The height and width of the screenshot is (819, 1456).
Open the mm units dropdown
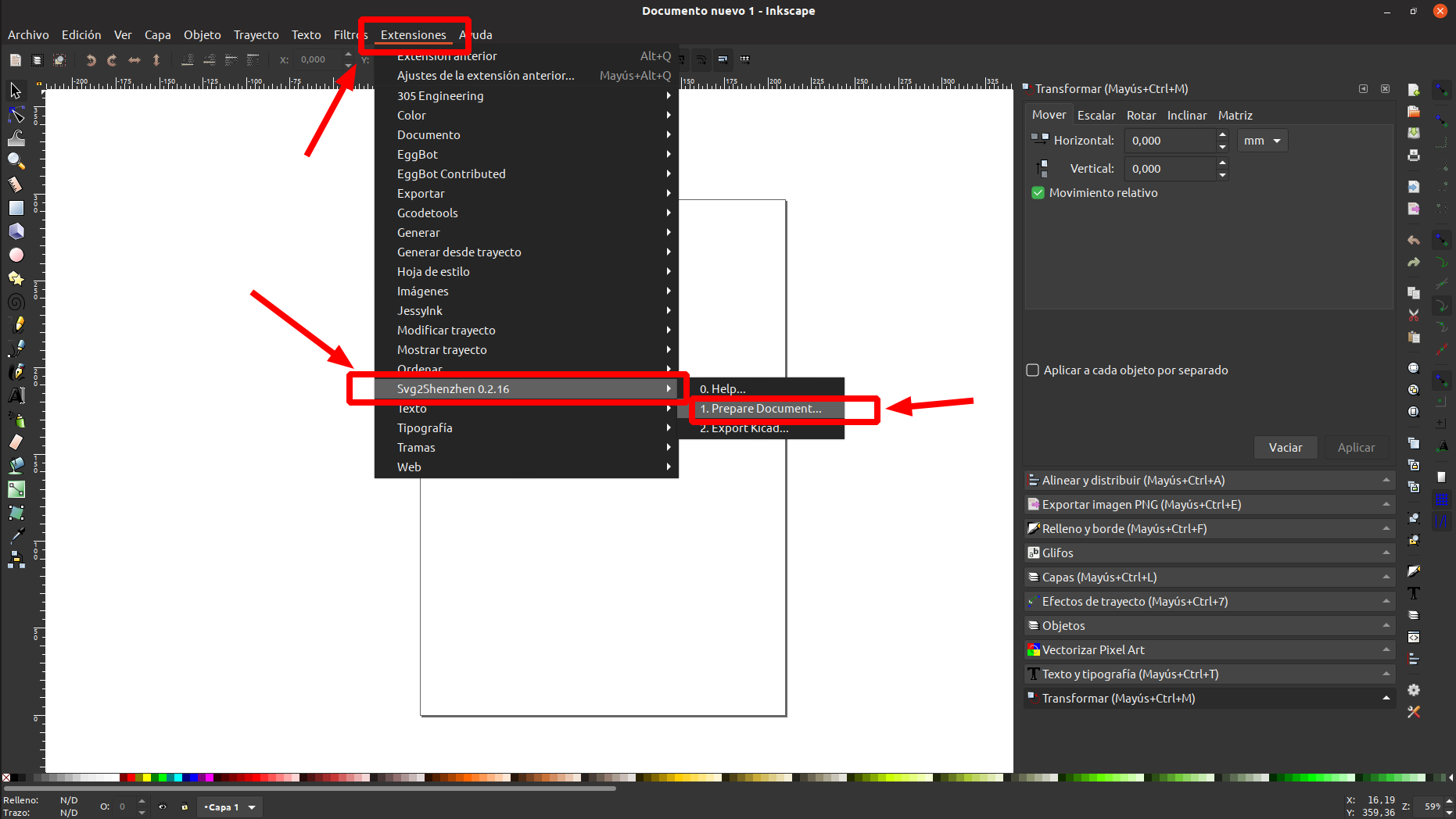(x=1262, y=141)
